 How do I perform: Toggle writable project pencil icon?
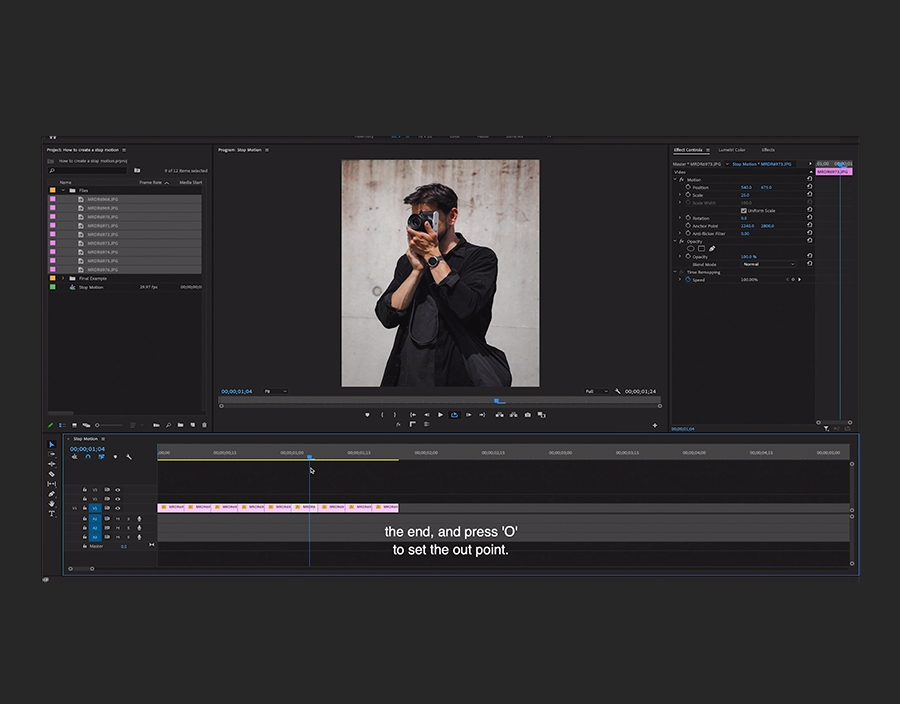(x=51, y=425)
